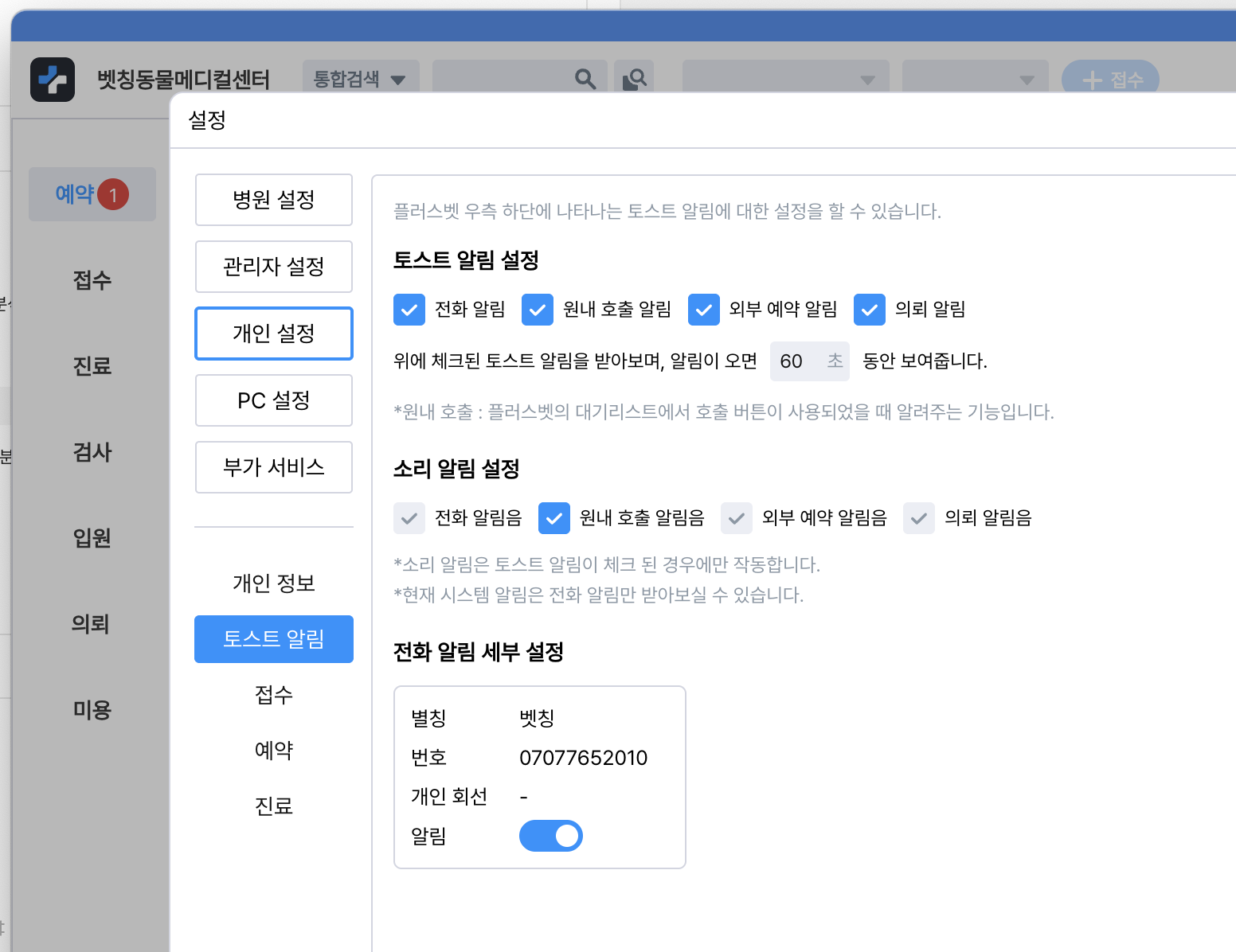The width and height of the screenshot is (1236, 952).
Task: Open the 병원 설정 tab
Action: click(274, 200)
